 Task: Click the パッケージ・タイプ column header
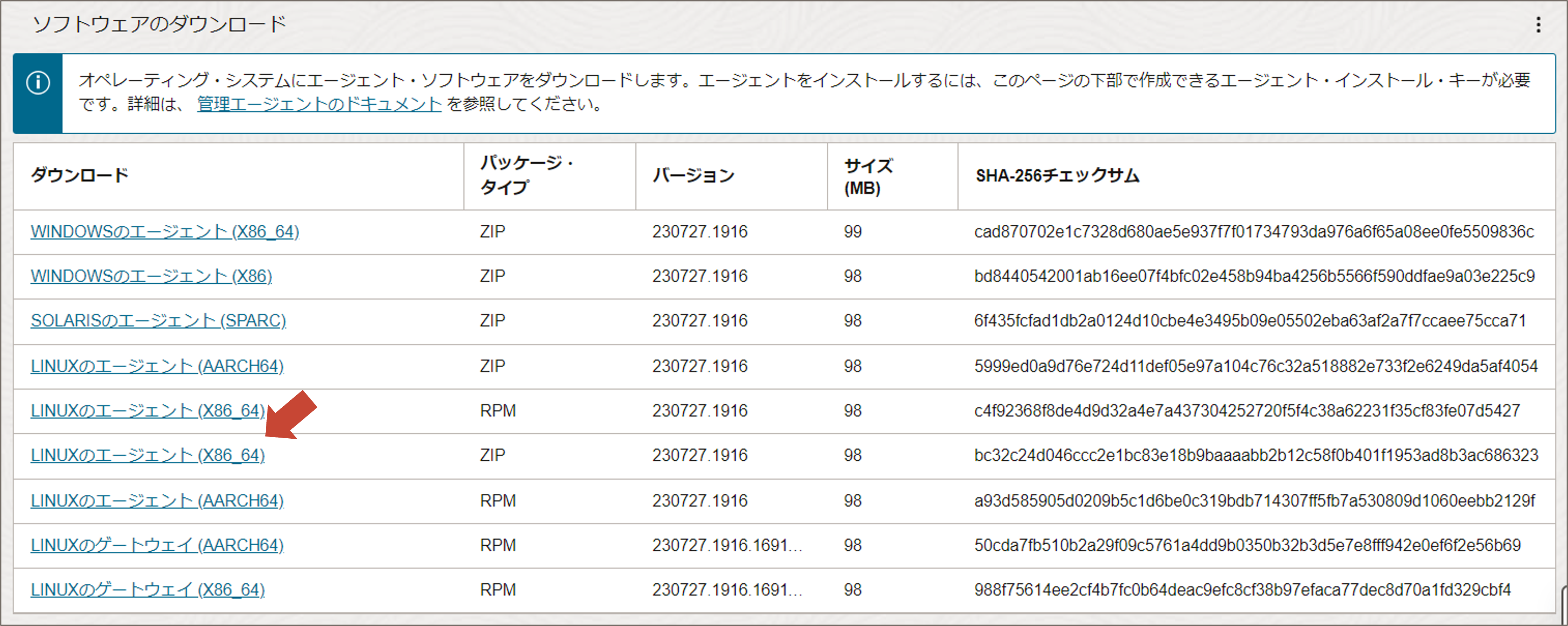(526, 175)
